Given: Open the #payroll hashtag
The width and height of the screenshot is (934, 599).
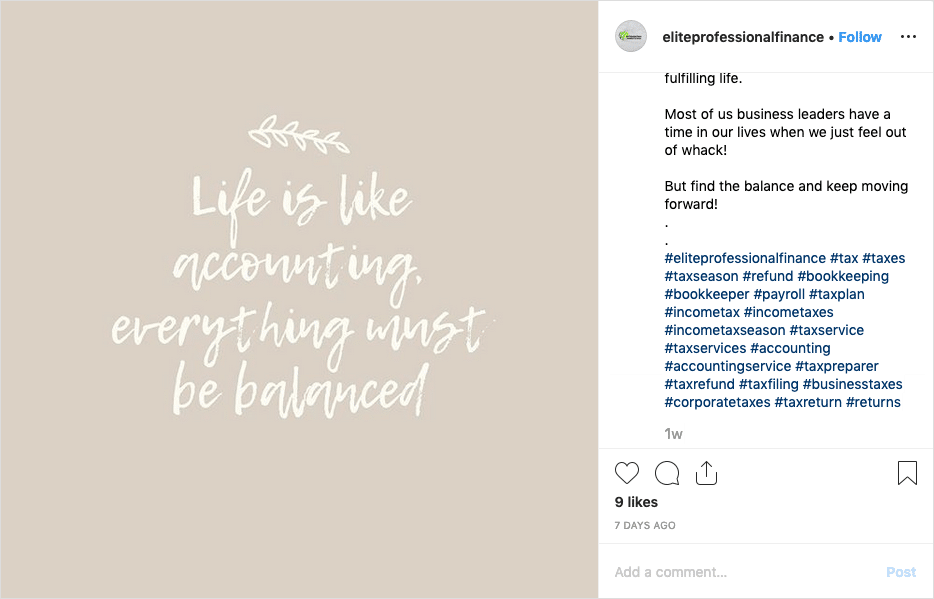Looking at the screenshot, I should coord(778,294).
